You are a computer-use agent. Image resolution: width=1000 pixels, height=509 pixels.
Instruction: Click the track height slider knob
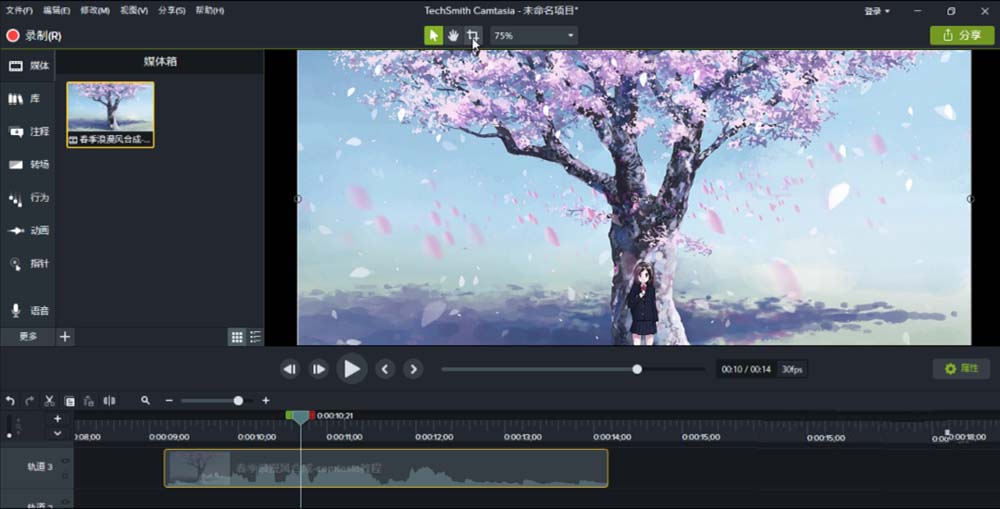pyautogui.click(x=9, y=436)
